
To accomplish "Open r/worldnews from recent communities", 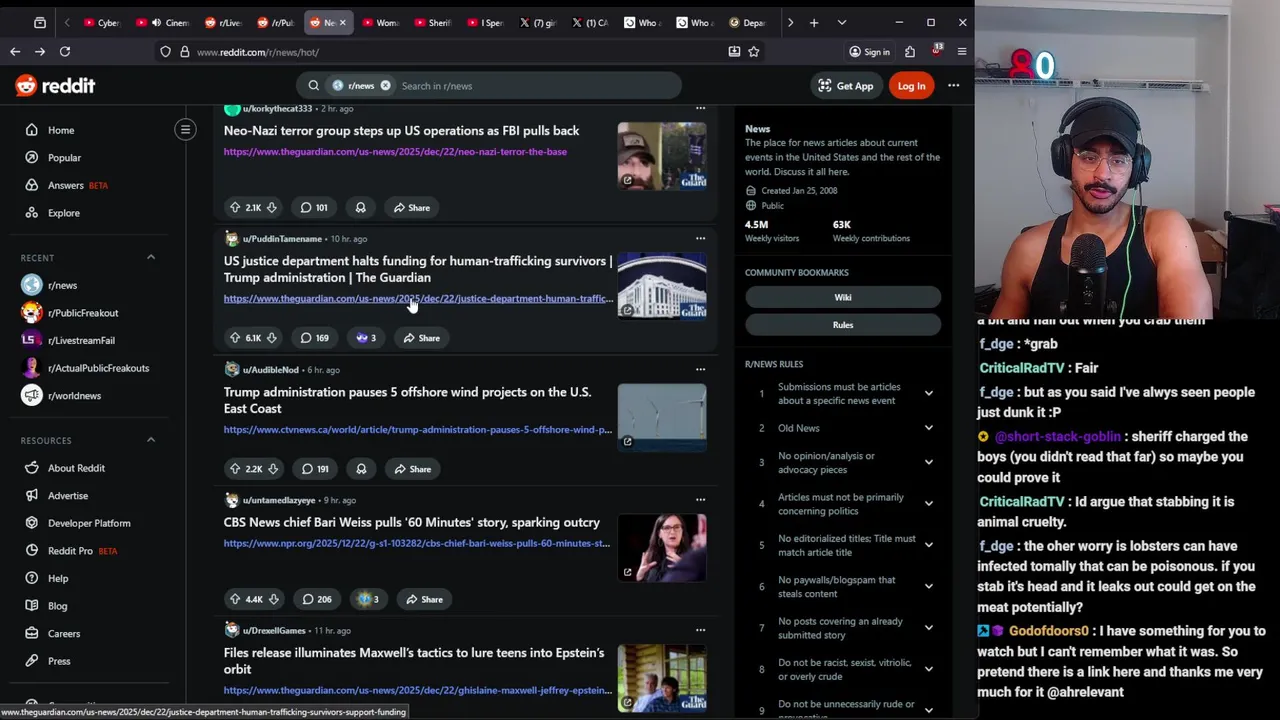I will (x=74, y=395).
